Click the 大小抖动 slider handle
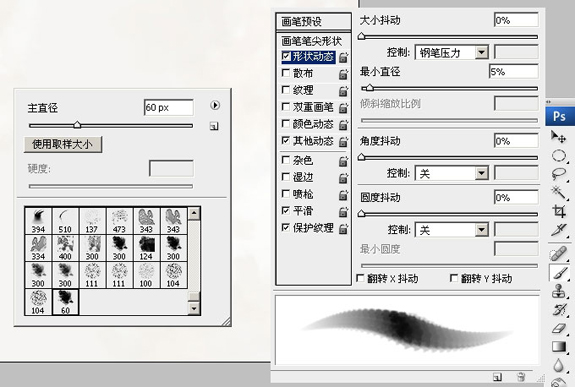Image resolution: width=575 pixels, height=387 pixels. [362, 36]
